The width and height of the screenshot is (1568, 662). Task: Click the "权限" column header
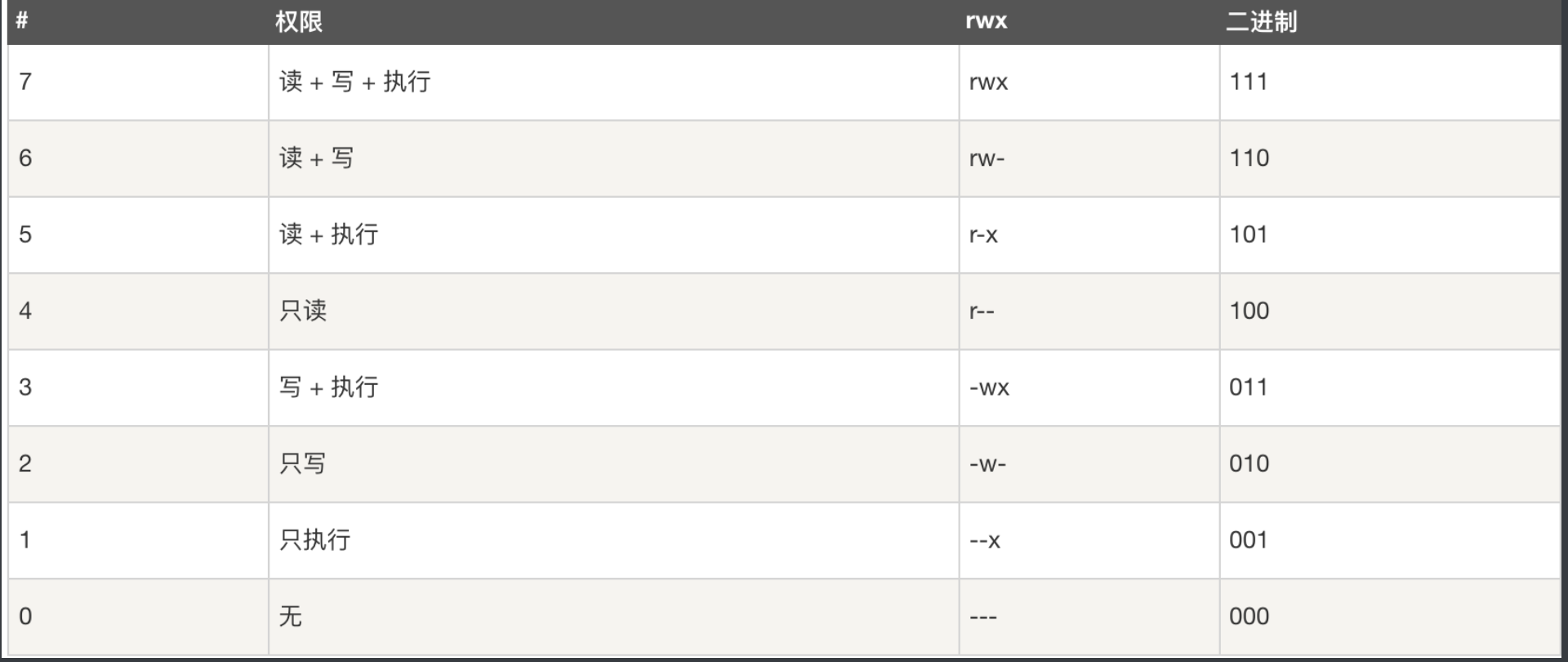[x=299, y=21]
